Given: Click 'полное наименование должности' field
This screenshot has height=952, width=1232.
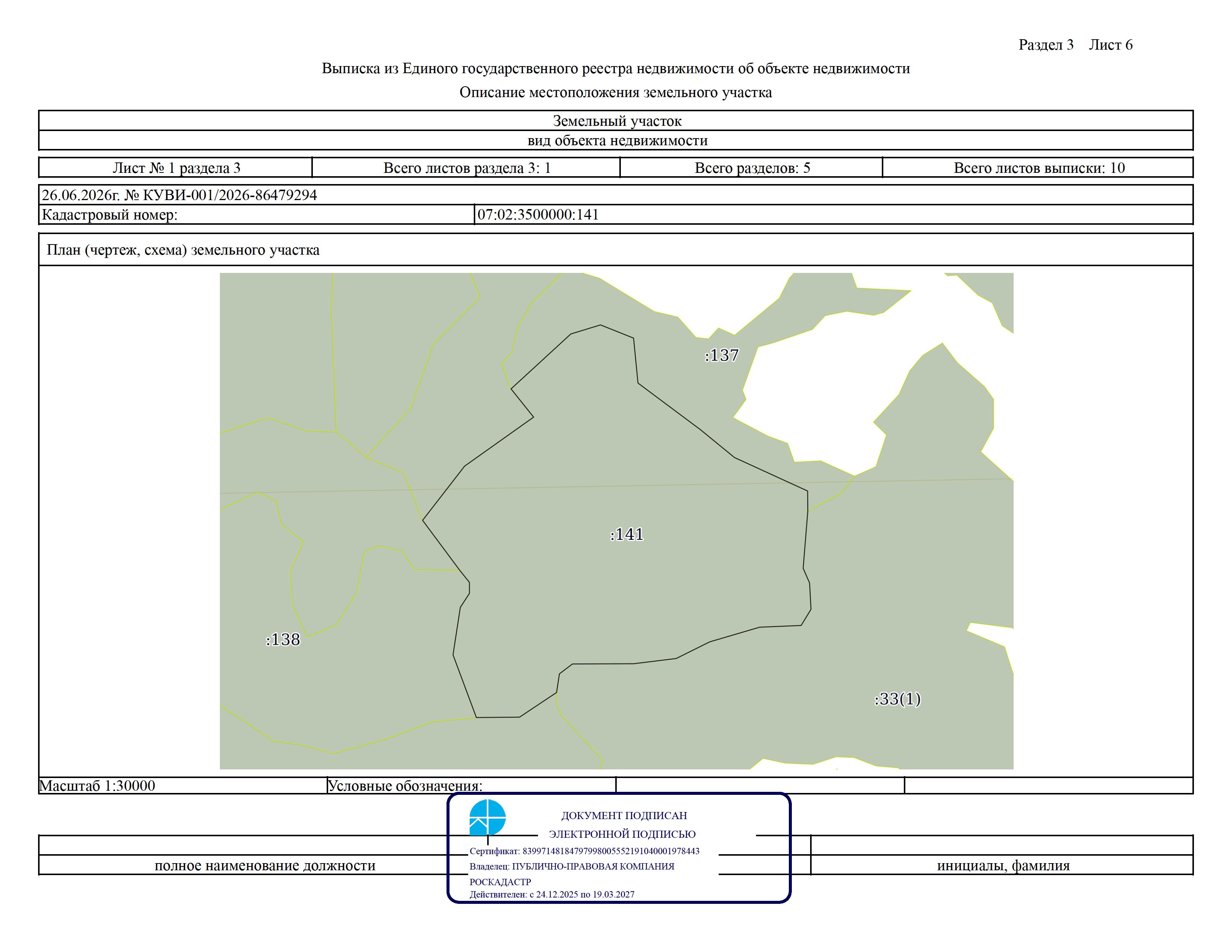Looking at the screenshot, I should pos(265,865).
